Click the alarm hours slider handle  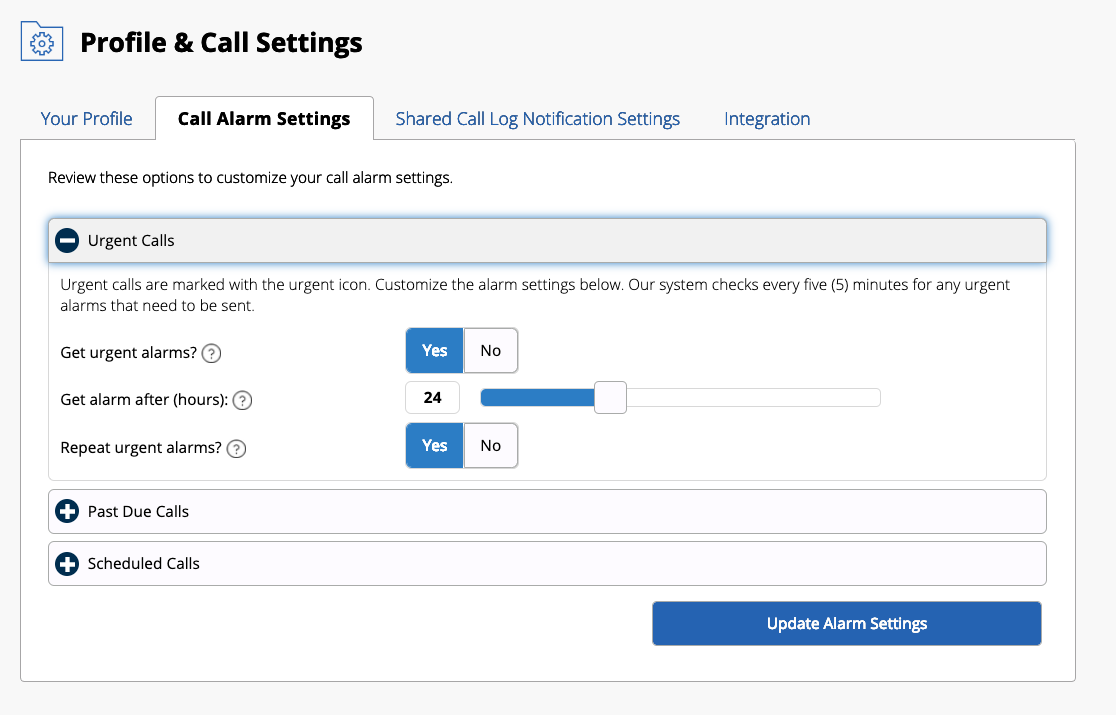(x=610, y=398)
